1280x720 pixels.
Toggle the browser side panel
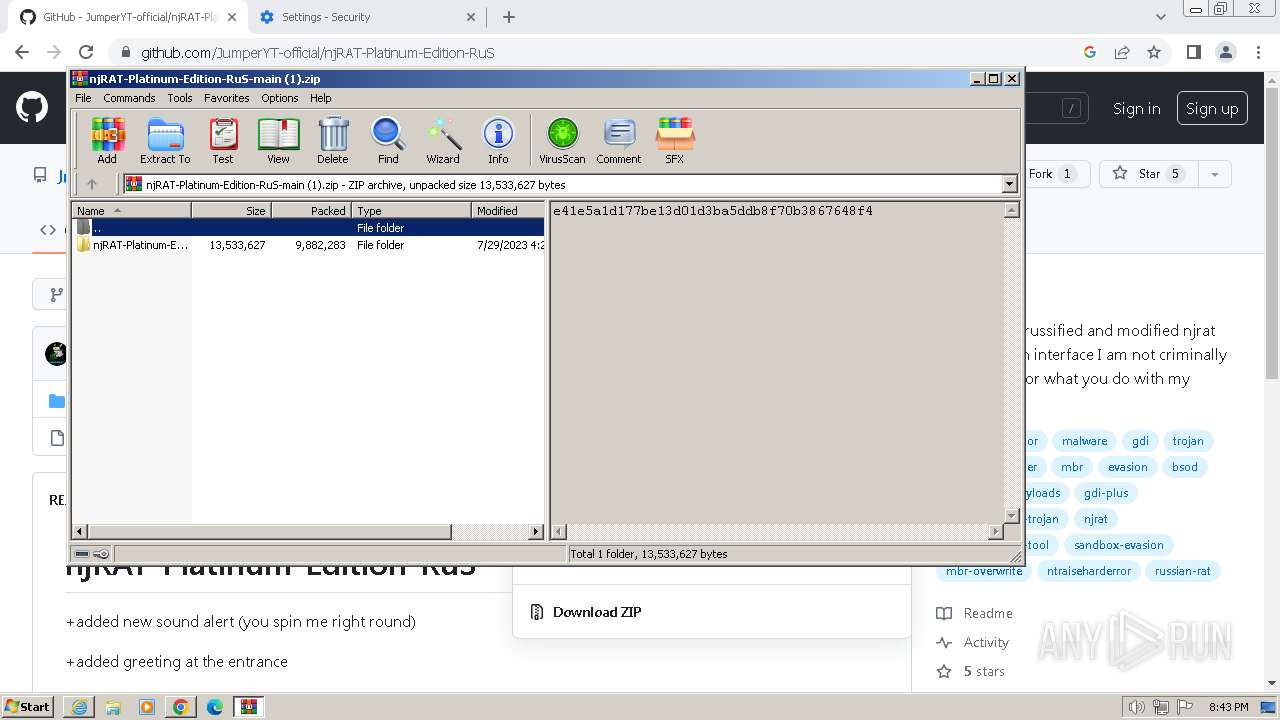point(1193,52)
